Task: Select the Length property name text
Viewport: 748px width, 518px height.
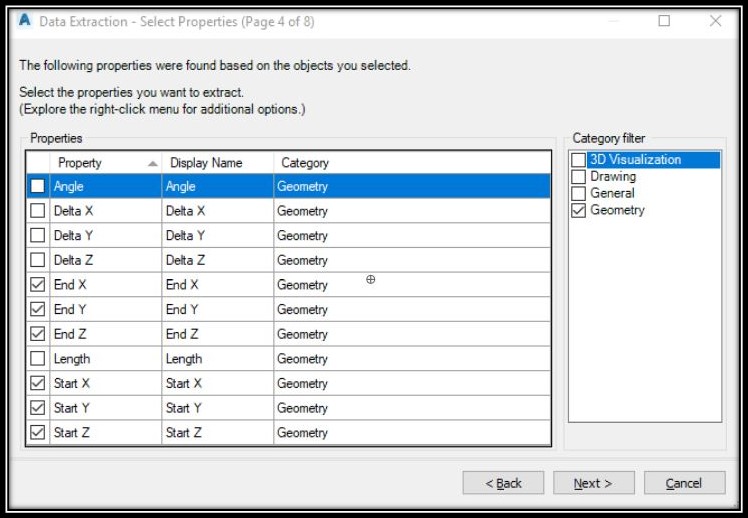Action: (72, 359)
